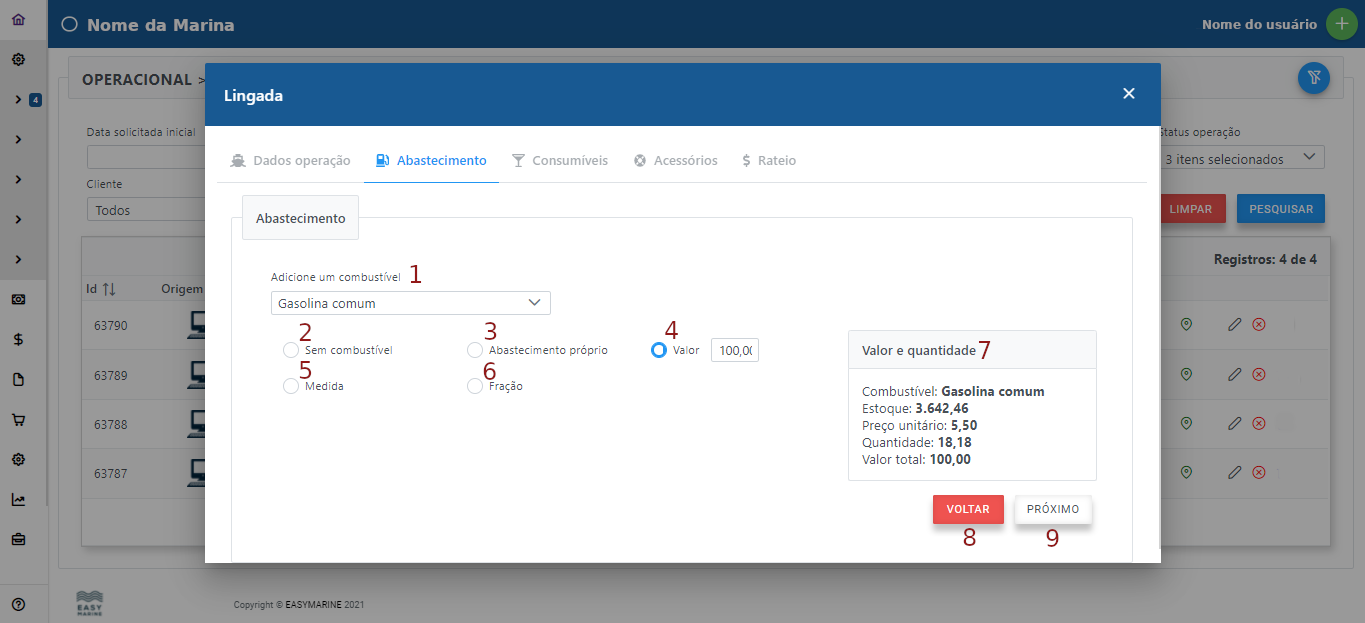Image resolution: width=1365 pixels, height=623 pixels.
Task: Expand the sidebar chevron with badge 4
Action: pyautogui.click(x=18, y=99)
